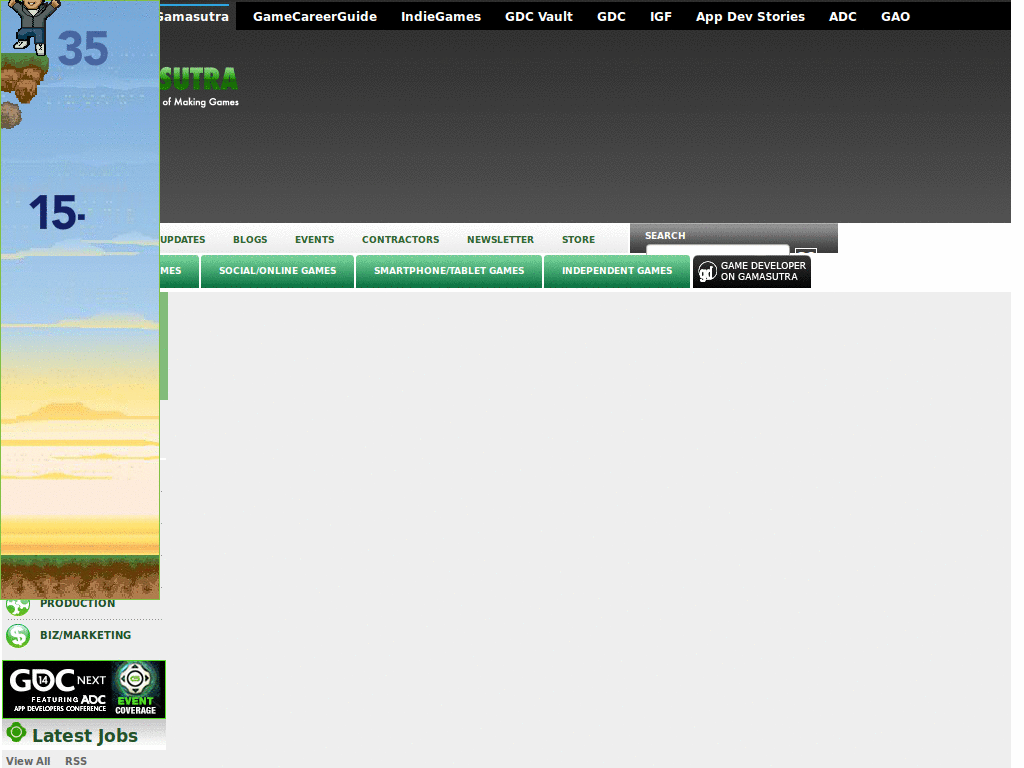Open Game Developer on Gamasutra button

[752, 271]
